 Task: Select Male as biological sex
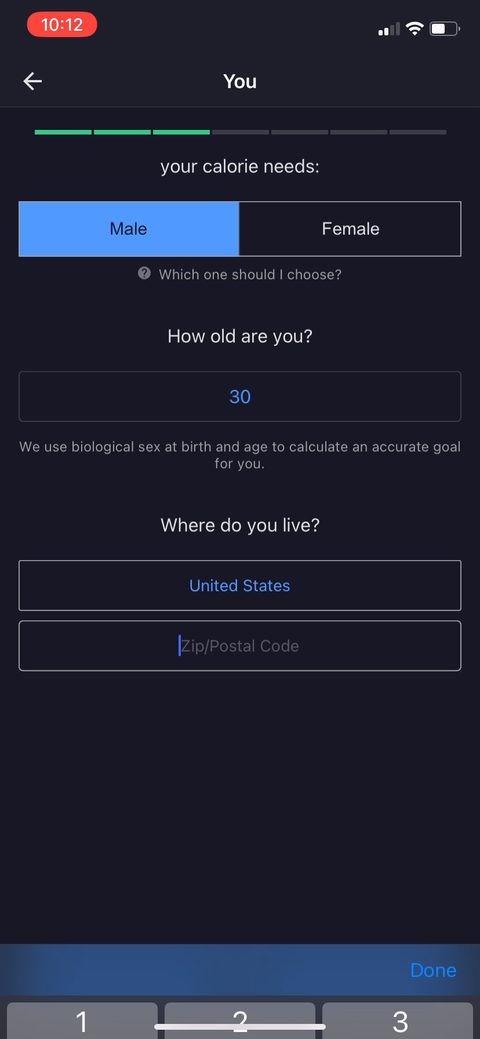pyautogui.click(x=129, y=229)
